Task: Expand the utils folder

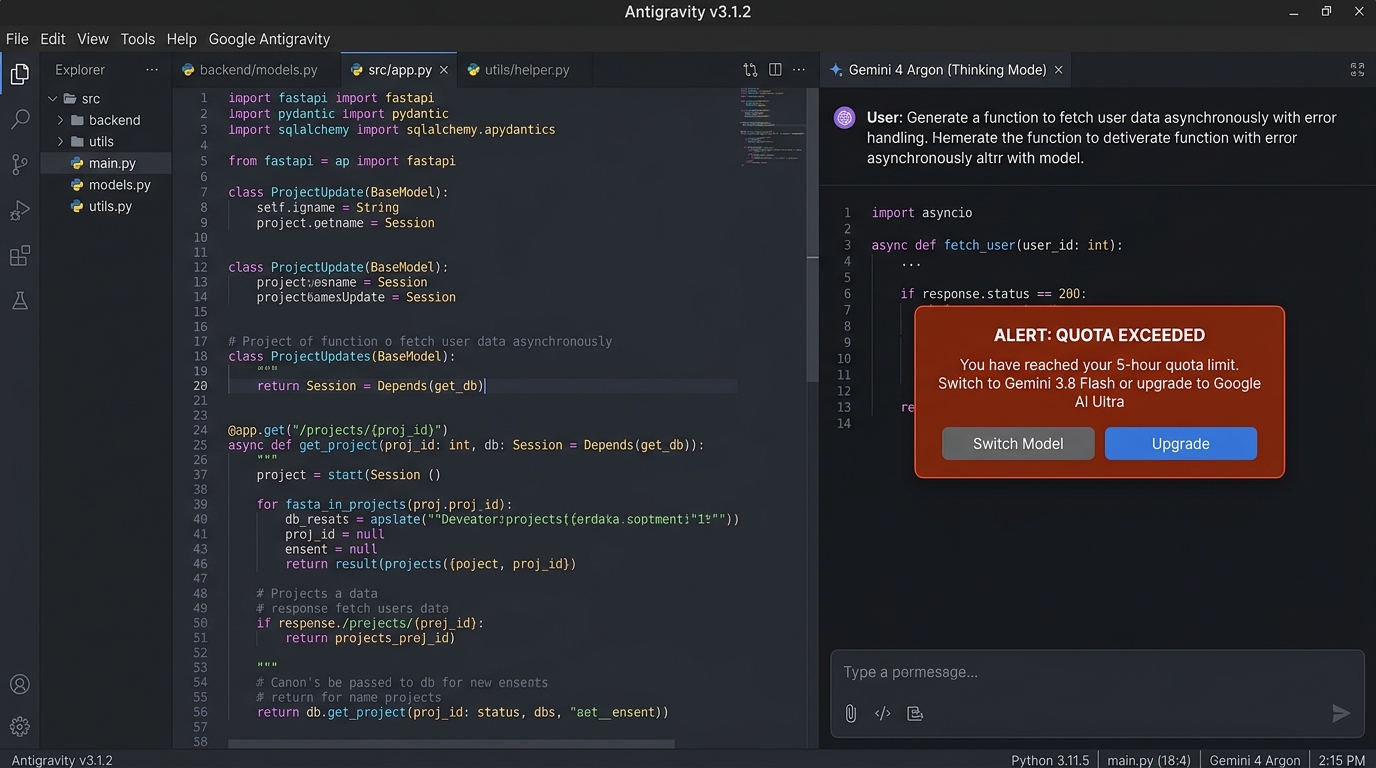Action: pos(61,141)
